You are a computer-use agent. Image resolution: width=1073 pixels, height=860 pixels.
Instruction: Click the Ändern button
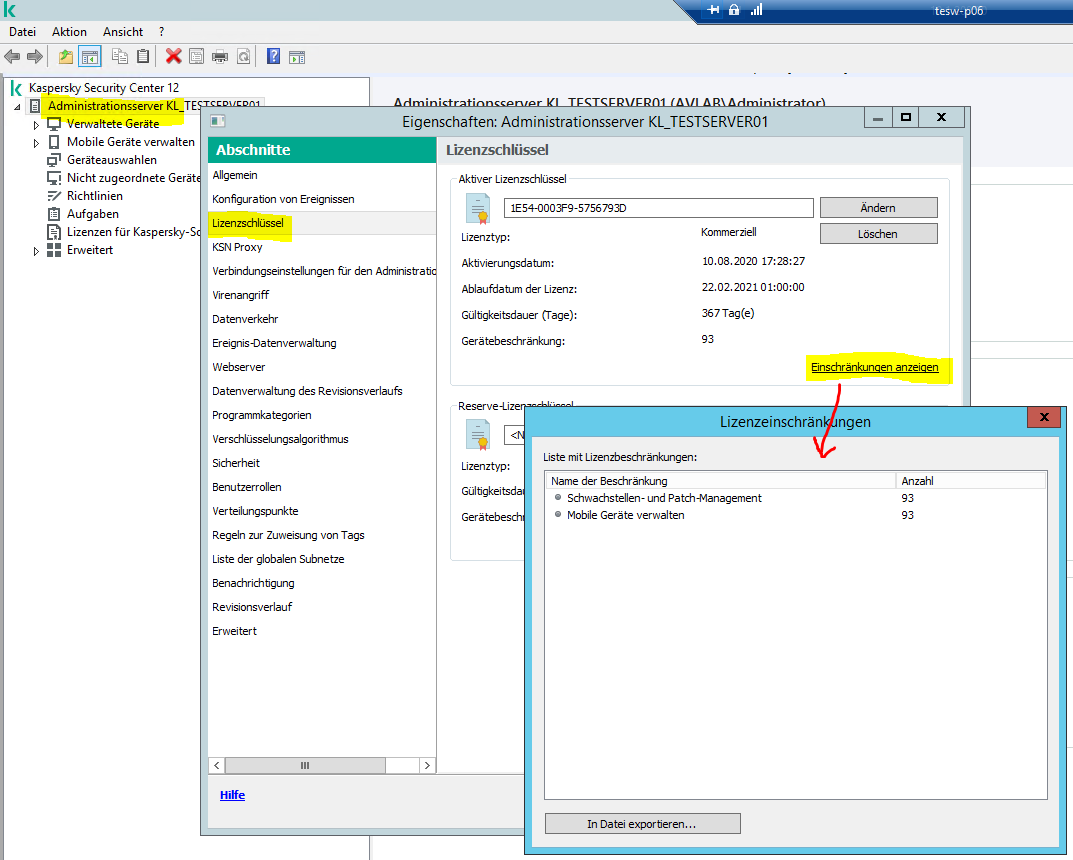pos(878,208)
